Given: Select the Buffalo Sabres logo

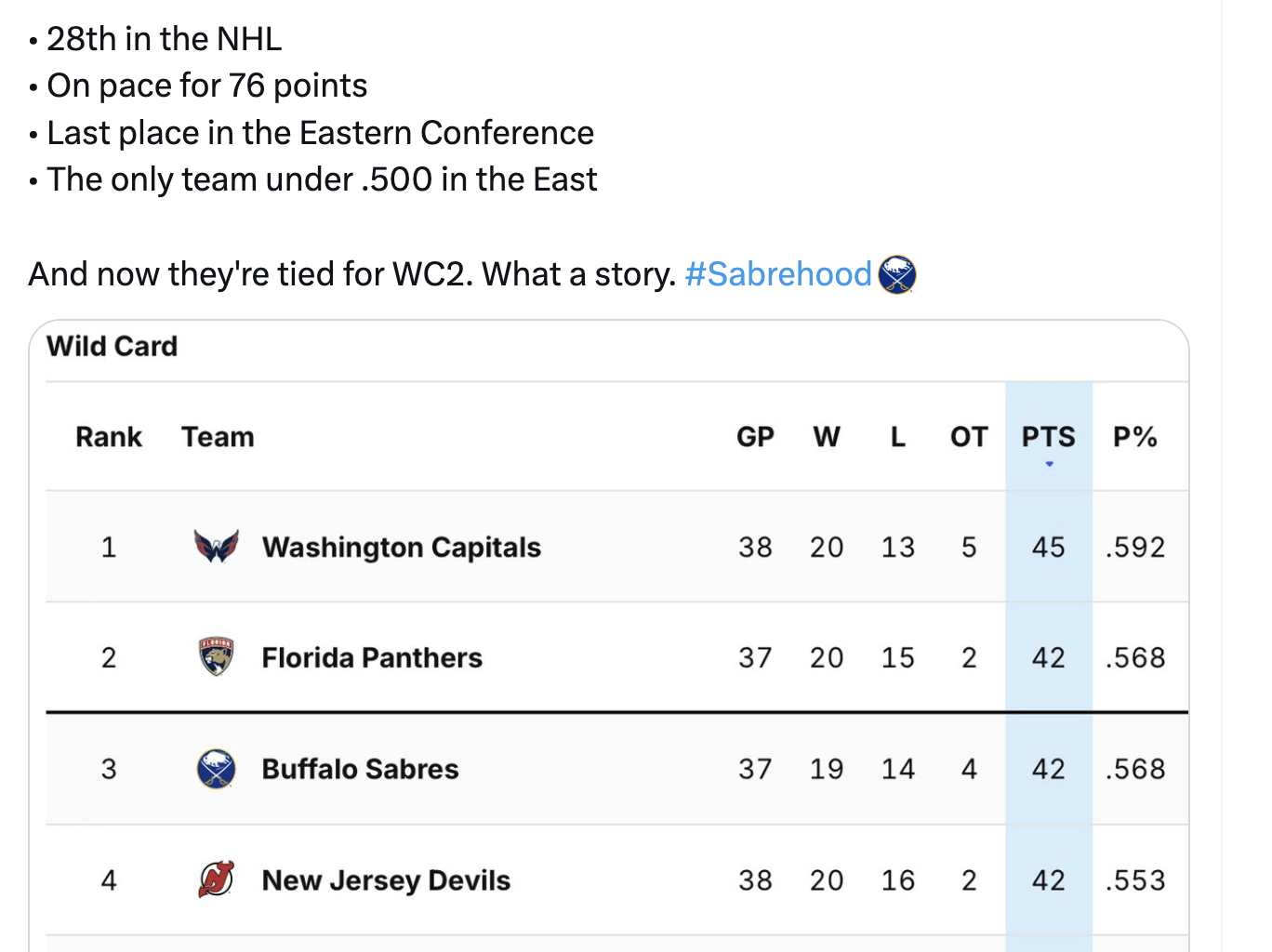Looking at the screenshot, I should coord(216,769).
